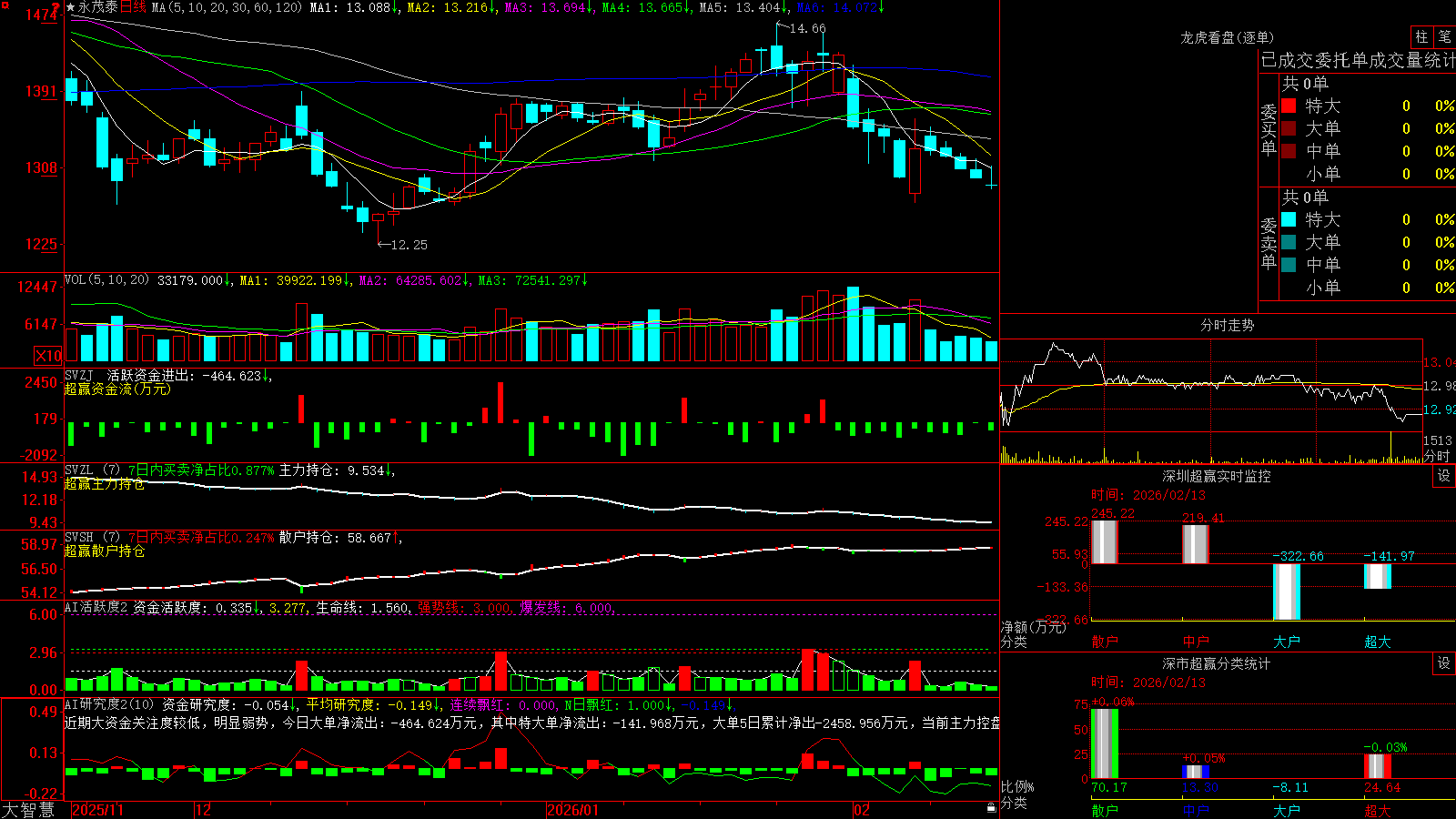Select the 分时走势 panel title
This screenshot has height=819, width=1456.
coord(1228,325)
